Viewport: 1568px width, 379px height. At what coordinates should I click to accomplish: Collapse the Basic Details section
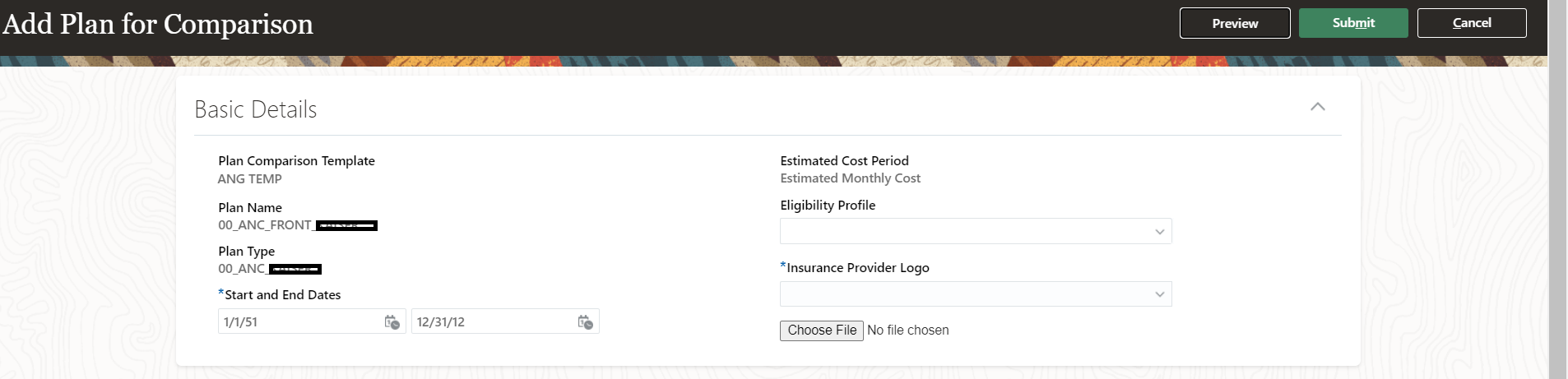pos(1317,107)
